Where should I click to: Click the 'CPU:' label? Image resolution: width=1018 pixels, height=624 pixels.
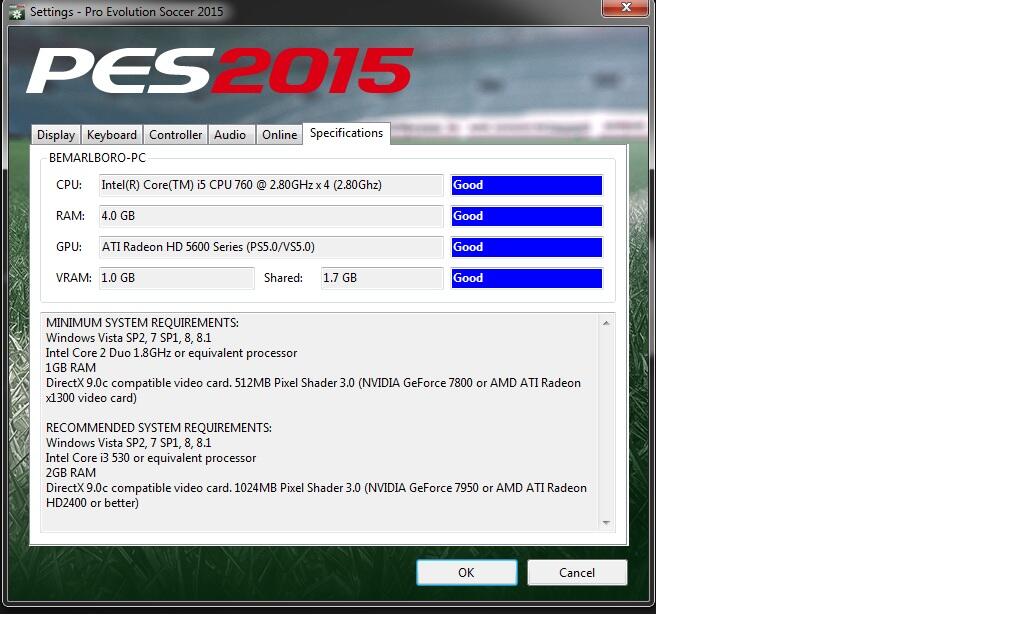tap(69, 185)
